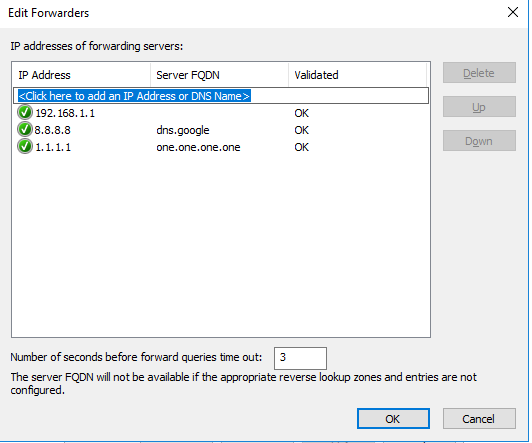Select the 1.1.1.1 IP address entry
Viewport: 532px width, 443px height.
[x=53, y=147]
